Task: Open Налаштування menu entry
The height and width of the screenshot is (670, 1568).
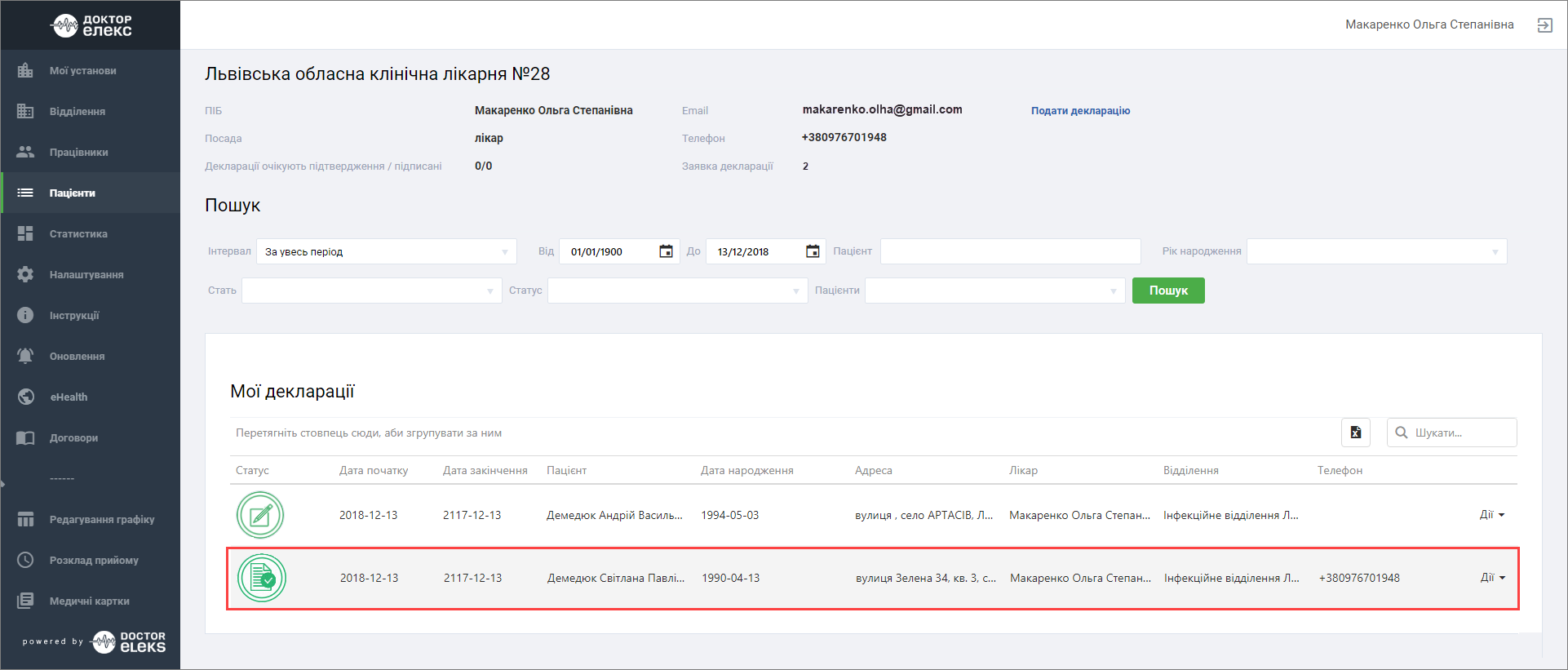Action: pyautogui.click(x=86, y=275)
